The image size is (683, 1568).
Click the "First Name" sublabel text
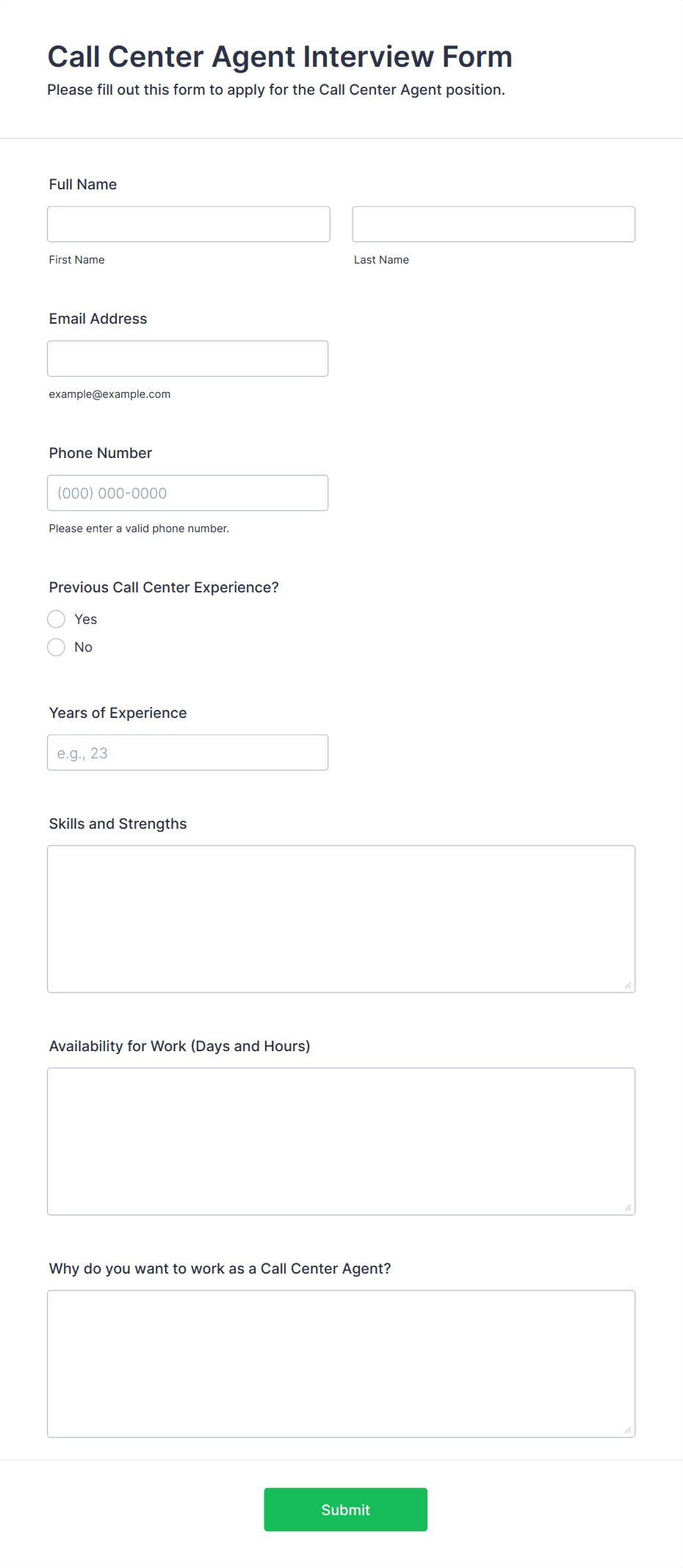point(77,260)
